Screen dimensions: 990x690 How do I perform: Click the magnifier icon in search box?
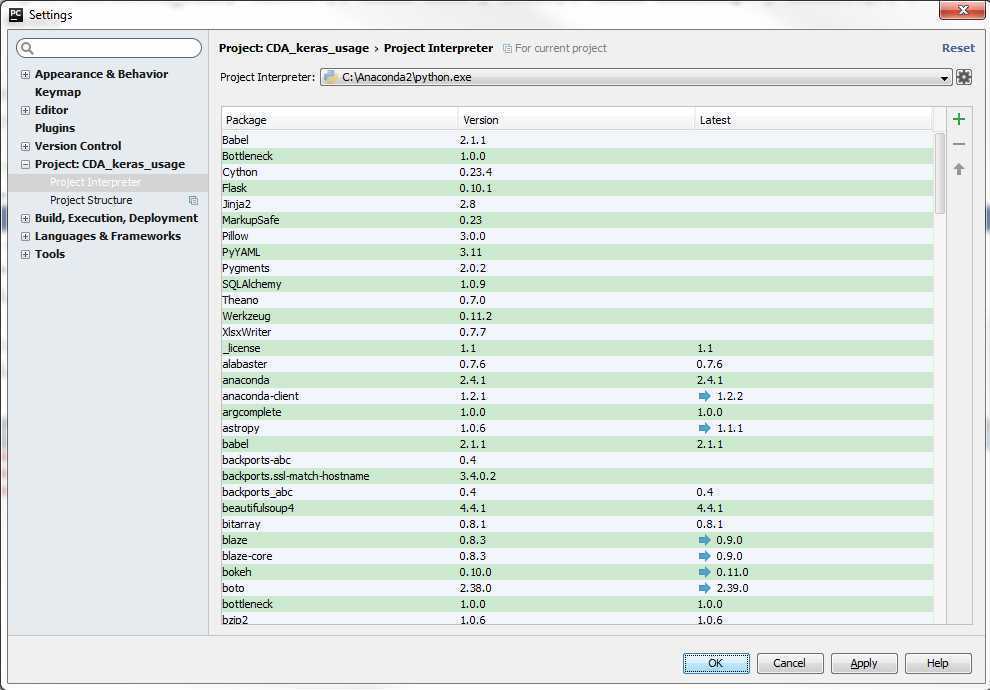pyautogui.click(x=28, y=48)
